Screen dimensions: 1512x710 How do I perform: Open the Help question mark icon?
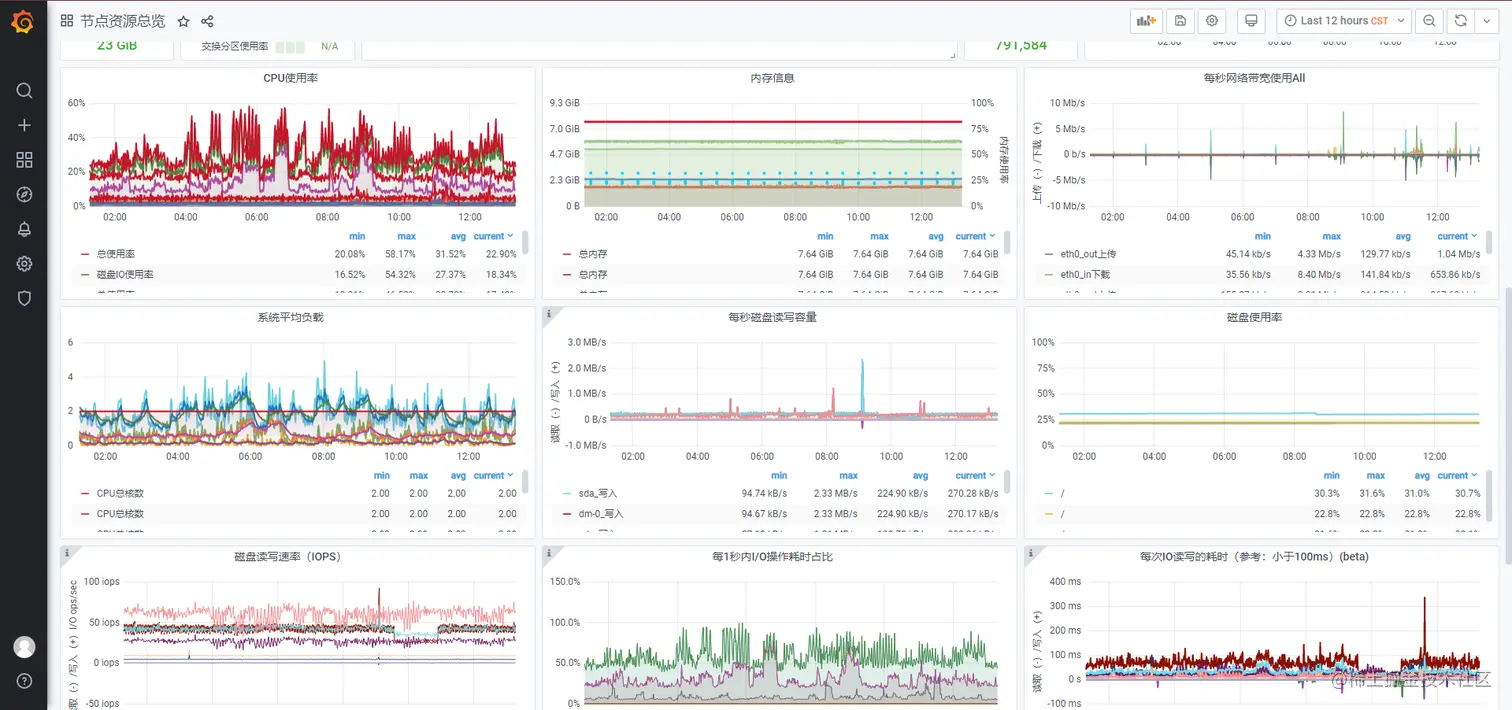pos(24,681)
